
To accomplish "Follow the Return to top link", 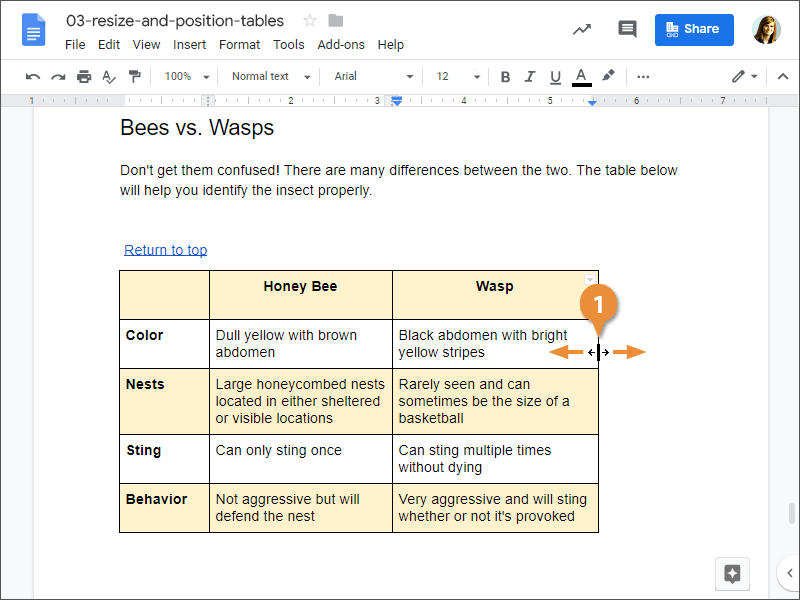I will click(166, 250).
